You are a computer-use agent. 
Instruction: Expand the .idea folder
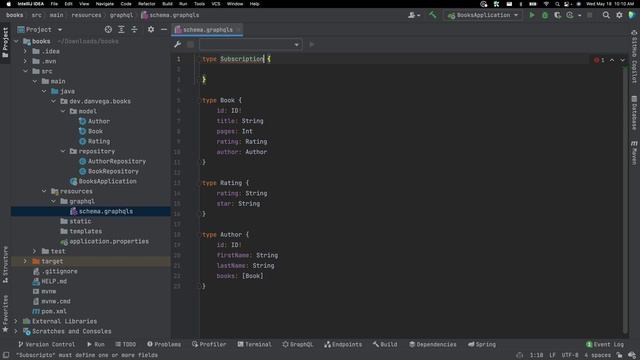[x=25, y=51]
